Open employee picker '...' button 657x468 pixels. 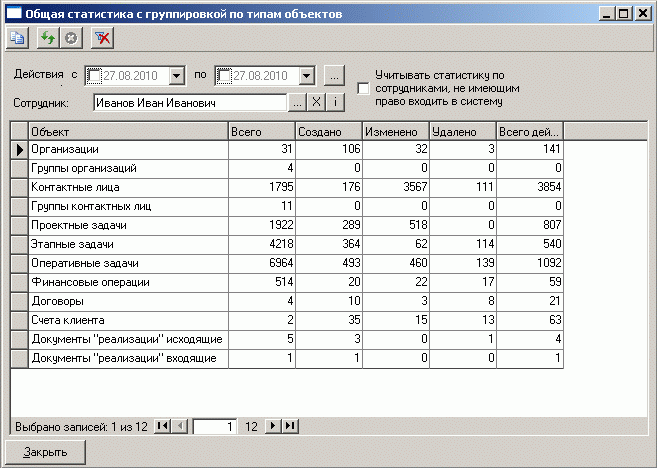click(x=297, y=102)
